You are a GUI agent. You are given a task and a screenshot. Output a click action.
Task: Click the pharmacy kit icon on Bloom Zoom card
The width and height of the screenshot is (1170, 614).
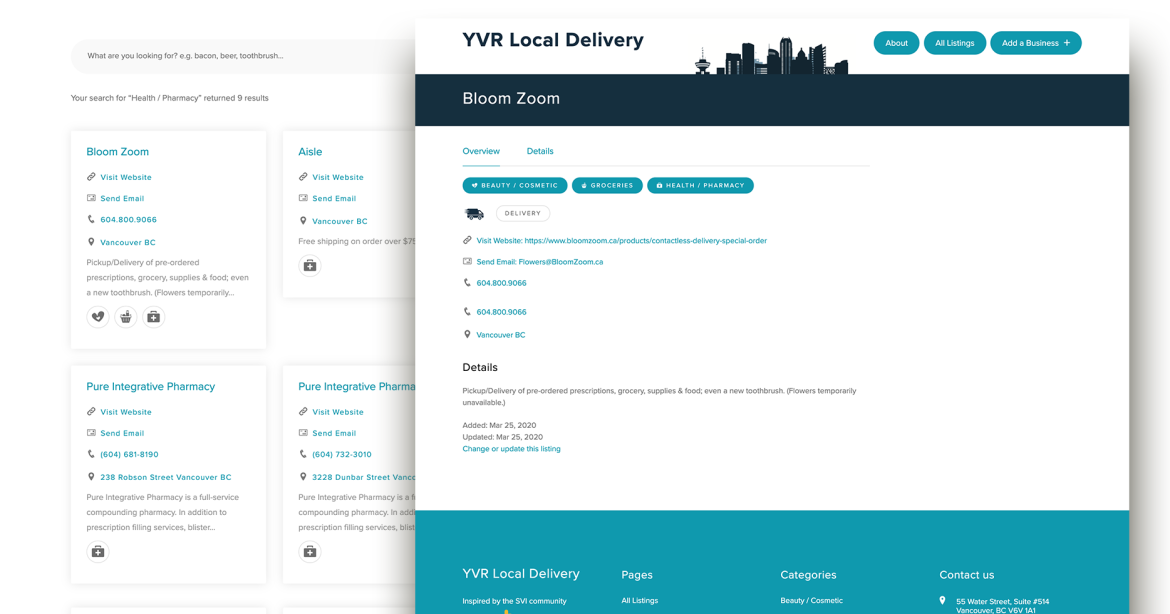(x=154, y=317)
